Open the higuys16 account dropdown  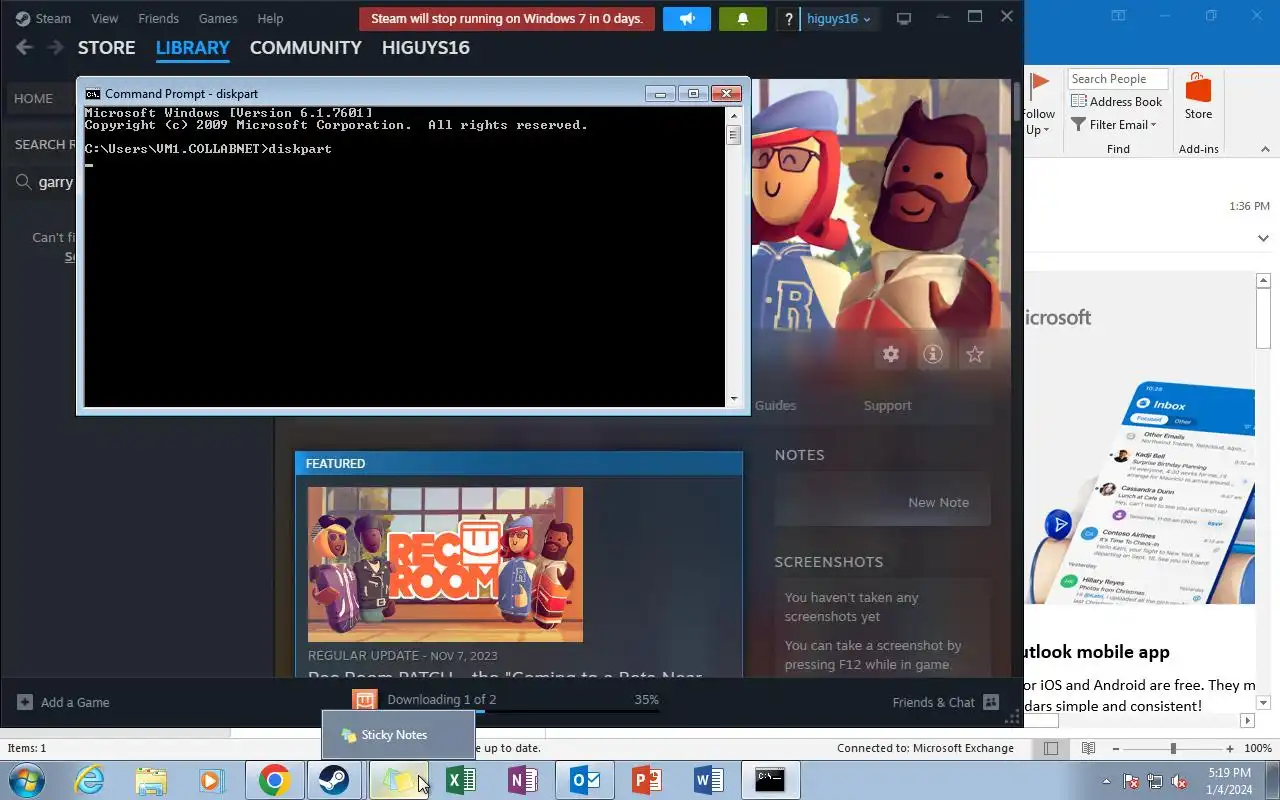click(x=839, y=19)
